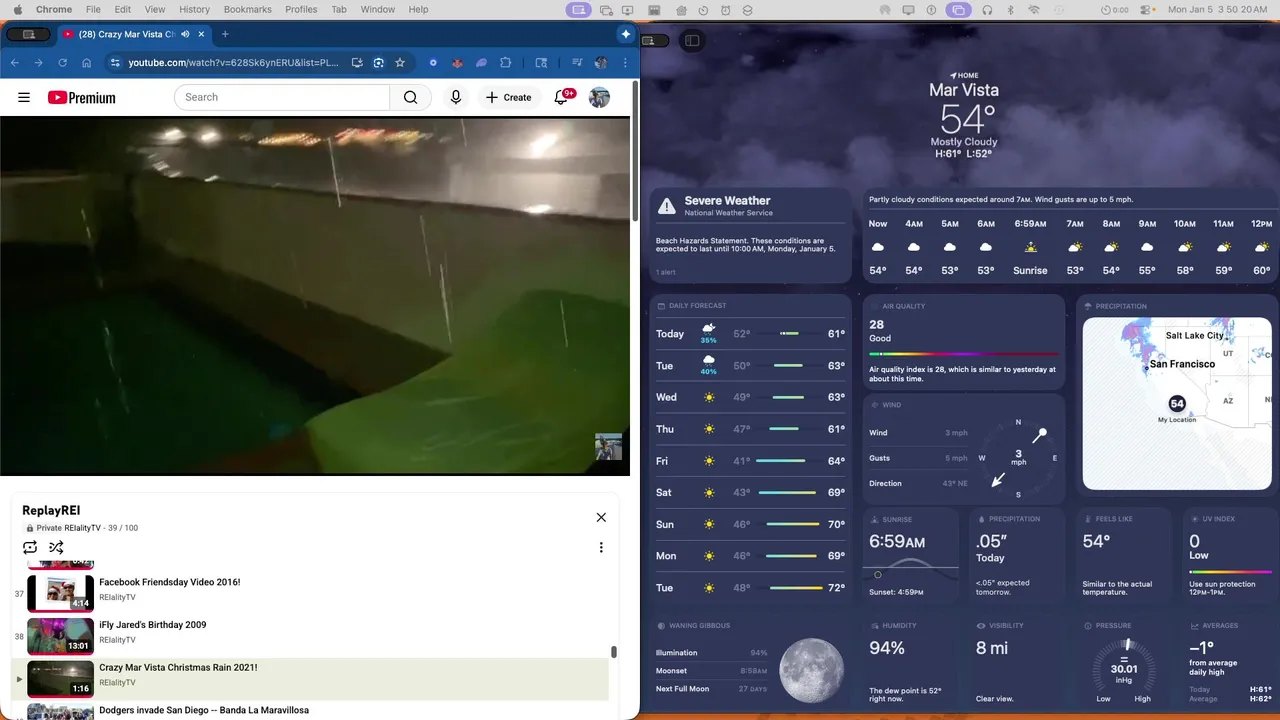The width and height of the screenshot is (1280, 720).
Task: Open the Chrome File menu
Action: pyautogui.click(x=93, y=9)
